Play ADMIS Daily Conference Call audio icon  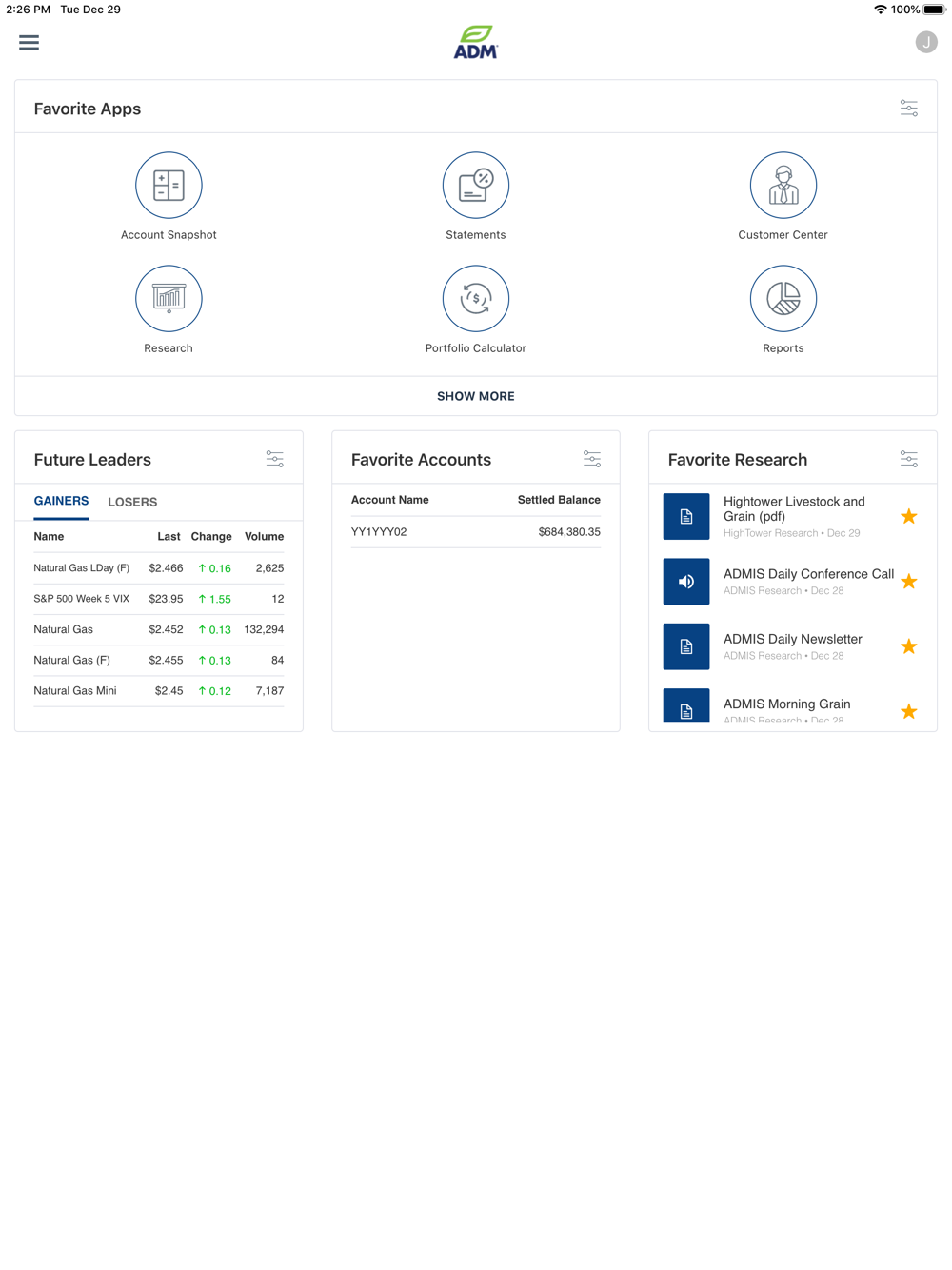[686, 582]
